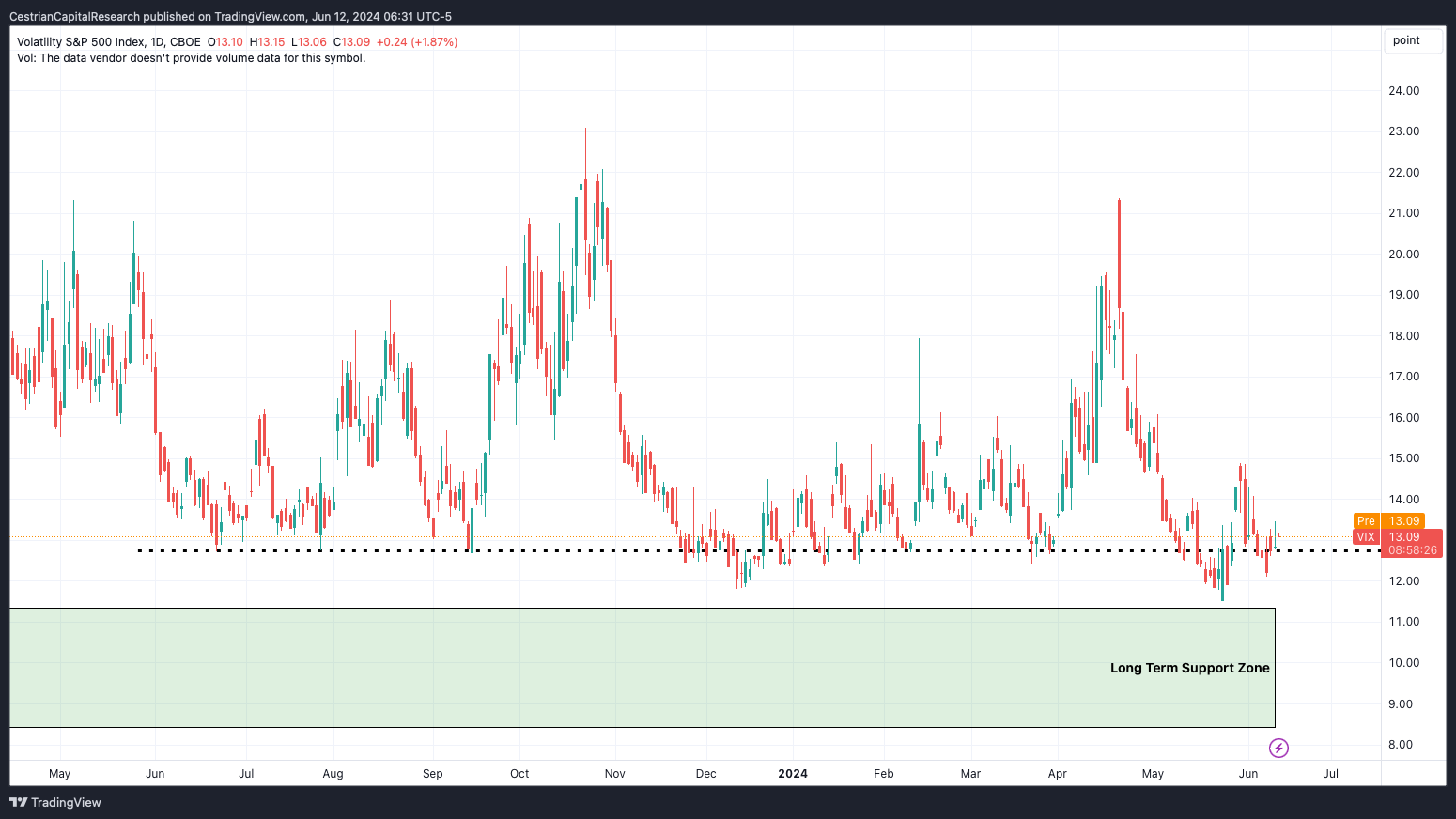Select the Volatility S&P 500 Index title
The image size is (1456, 819).
(x=108, y=42)
